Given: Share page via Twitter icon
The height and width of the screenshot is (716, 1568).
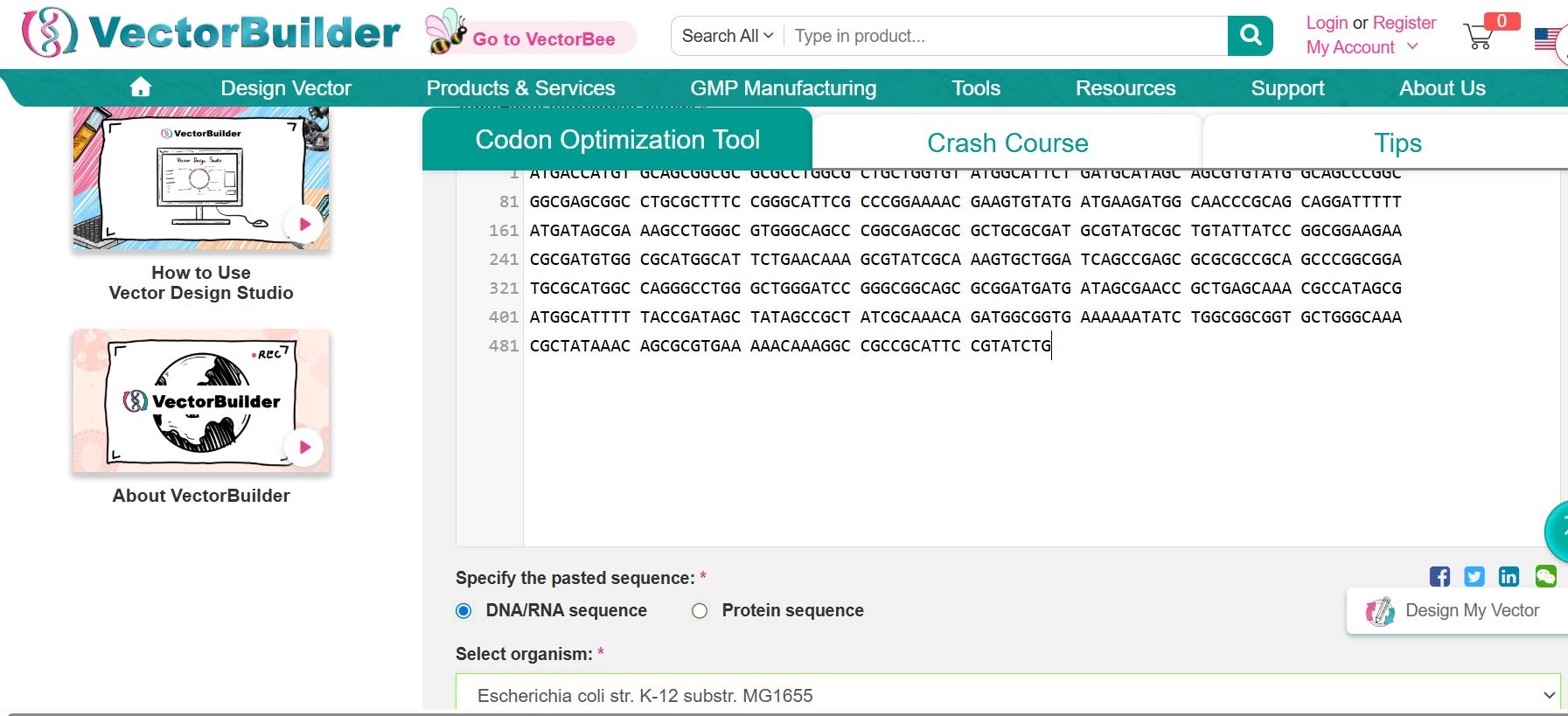Looking at the screenshot, I should point(1474,576).
